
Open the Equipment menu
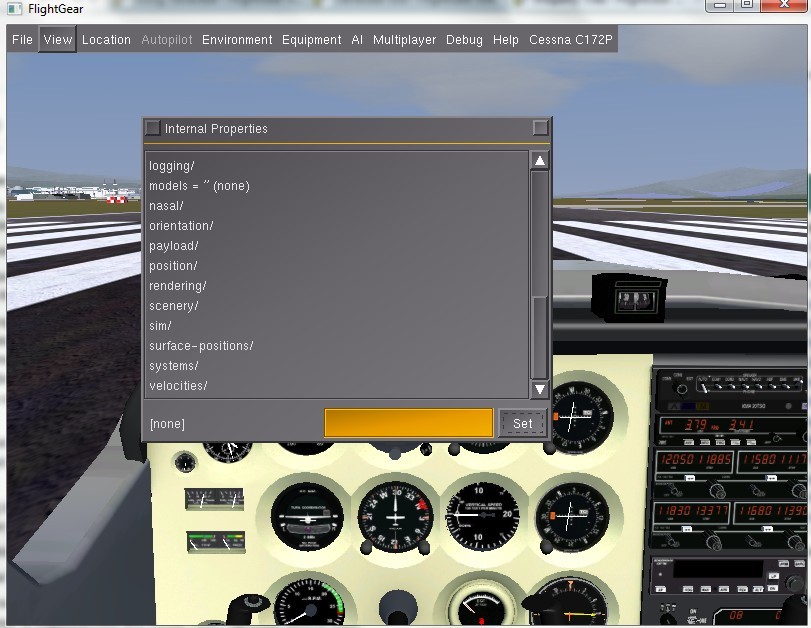pos(311,40)
